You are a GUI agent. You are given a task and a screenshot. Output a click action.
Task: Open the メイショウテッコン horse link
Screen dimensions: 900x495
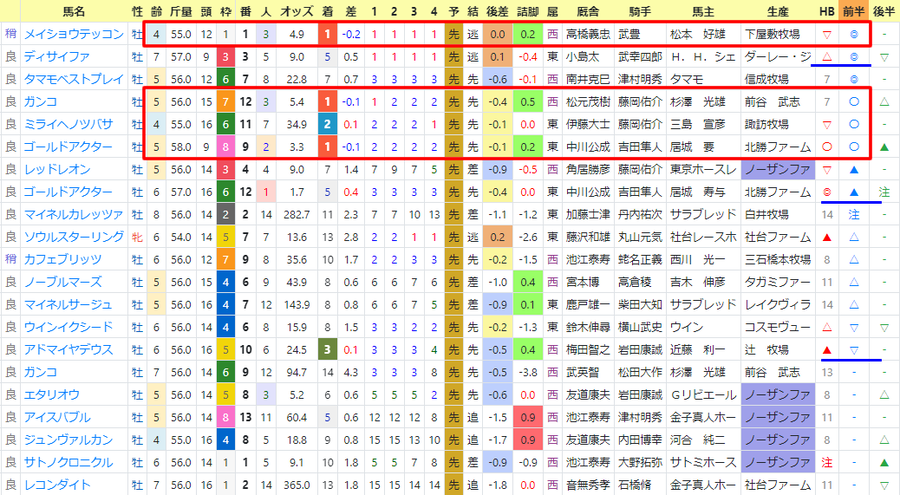(74, 34)
